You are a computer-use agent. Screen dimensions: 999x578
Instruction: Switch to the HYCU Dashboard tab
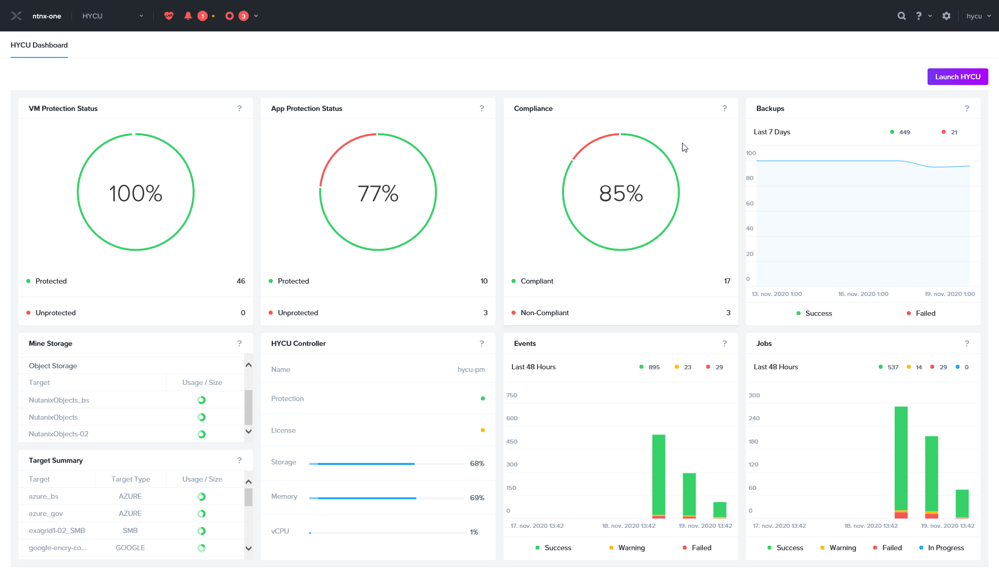point(37,45)
